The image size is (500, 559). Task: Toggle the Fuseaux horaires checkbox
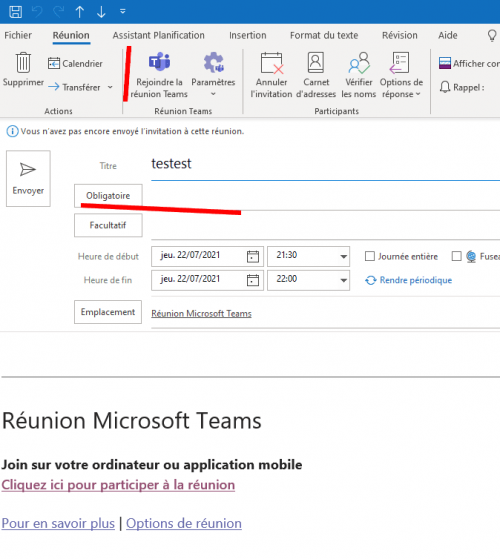pyautogui.click(x=457, y=256)
